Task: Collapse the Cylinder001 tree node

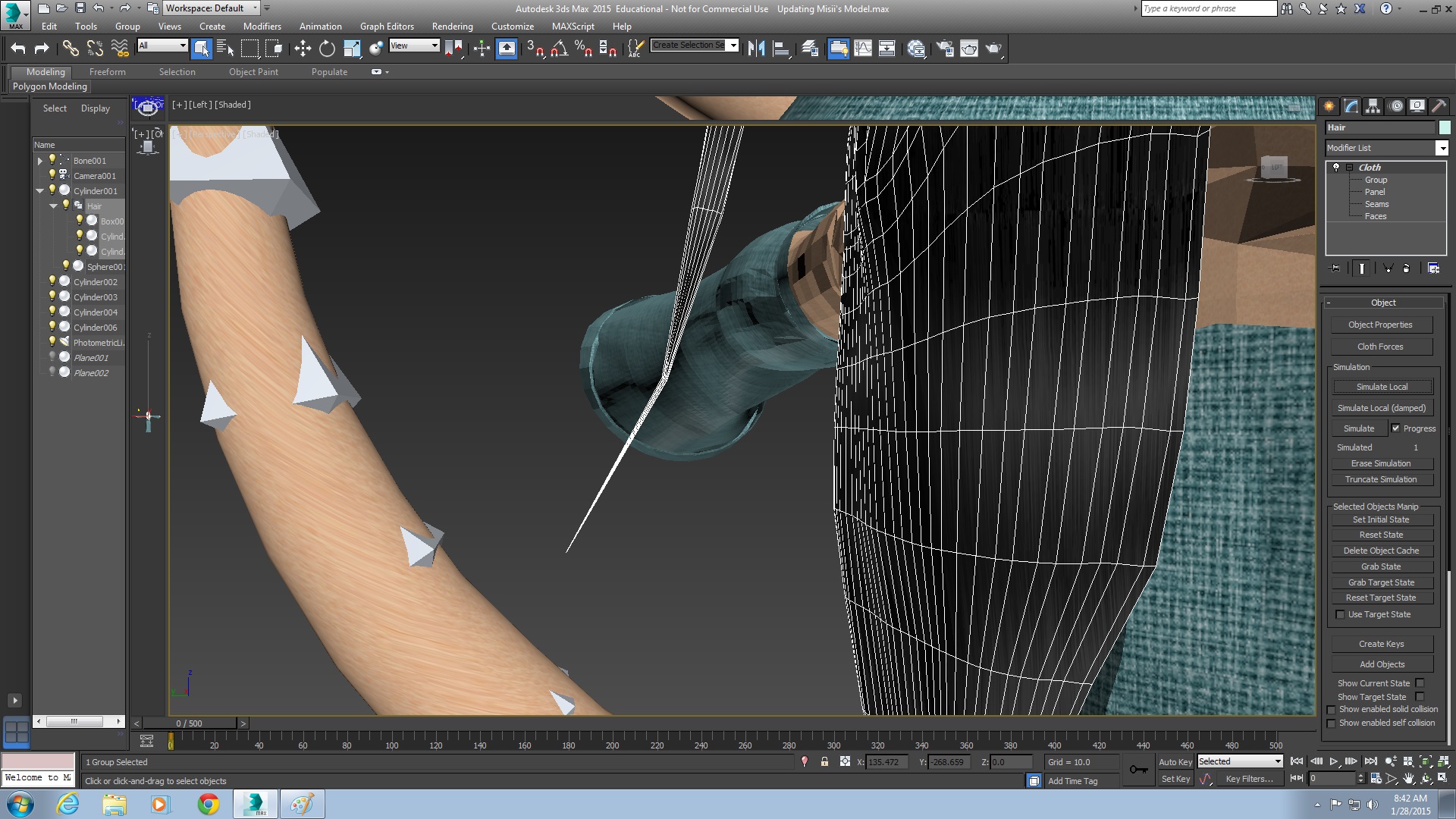Action: [39, 191]
